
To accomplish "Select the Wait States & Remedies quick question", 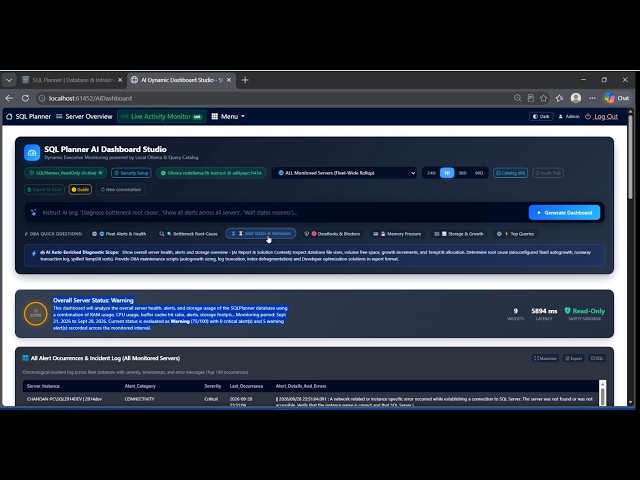I will coord(261,233).
